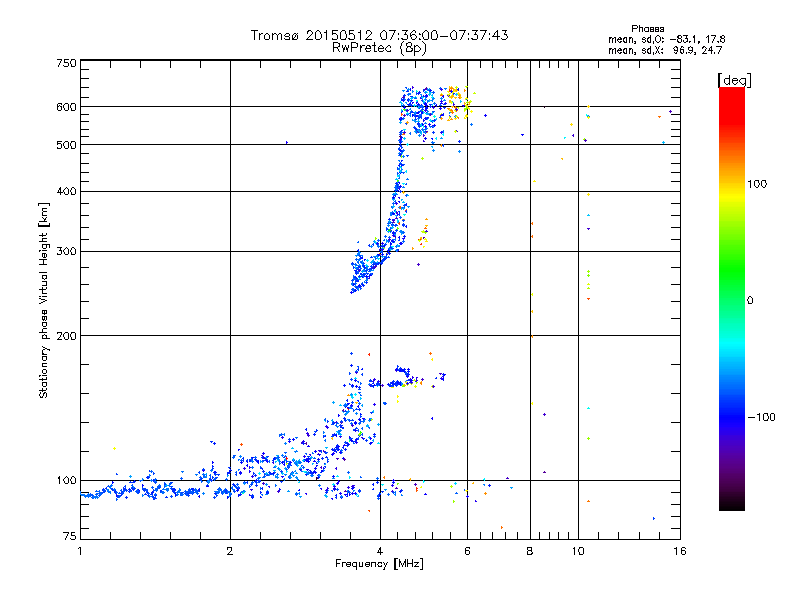The height and width of the screenshot is (600, 800).
Task: Click y-axis tick label '75'
Action: (70, 536)
